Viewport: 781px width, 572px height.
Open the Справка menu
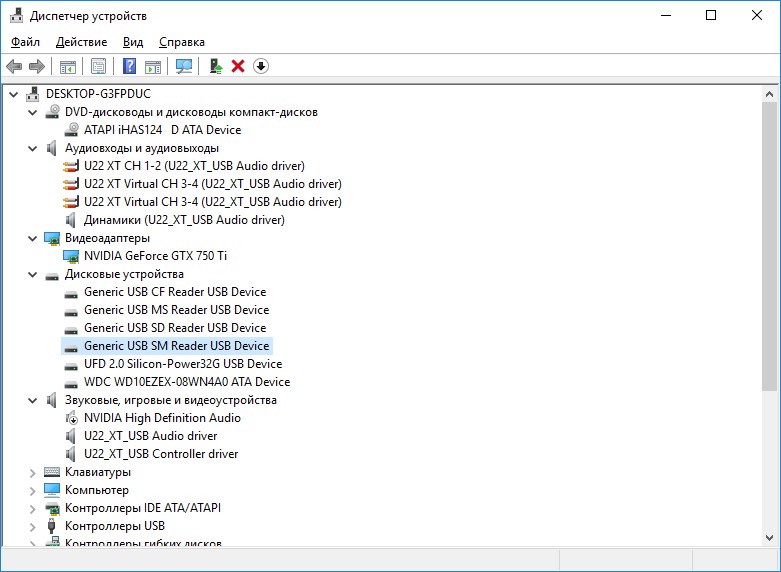pos(181,42)
